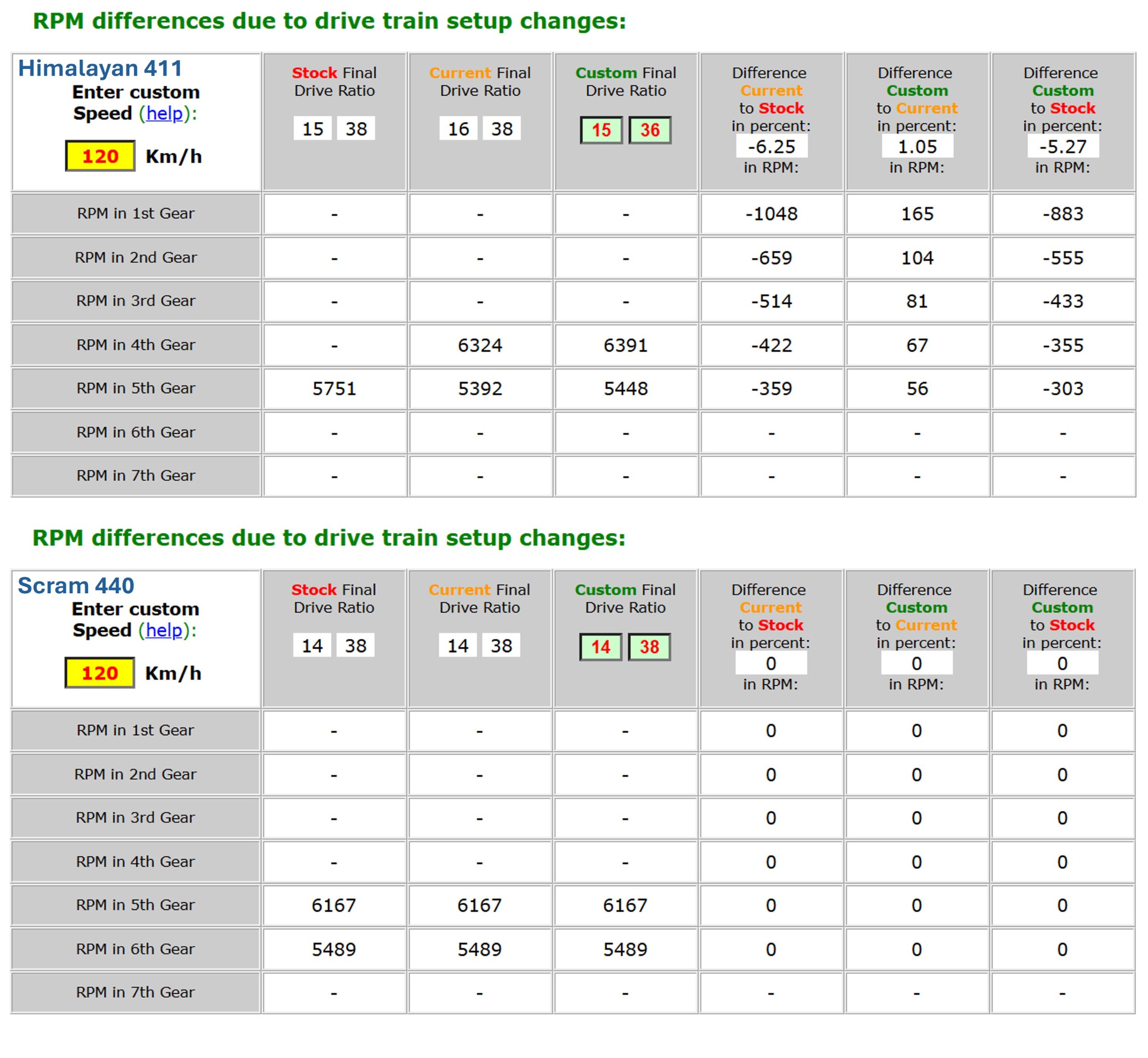
Task: Select Scram 440 Stock ratio field showing 14
Action: click(312, 645)
